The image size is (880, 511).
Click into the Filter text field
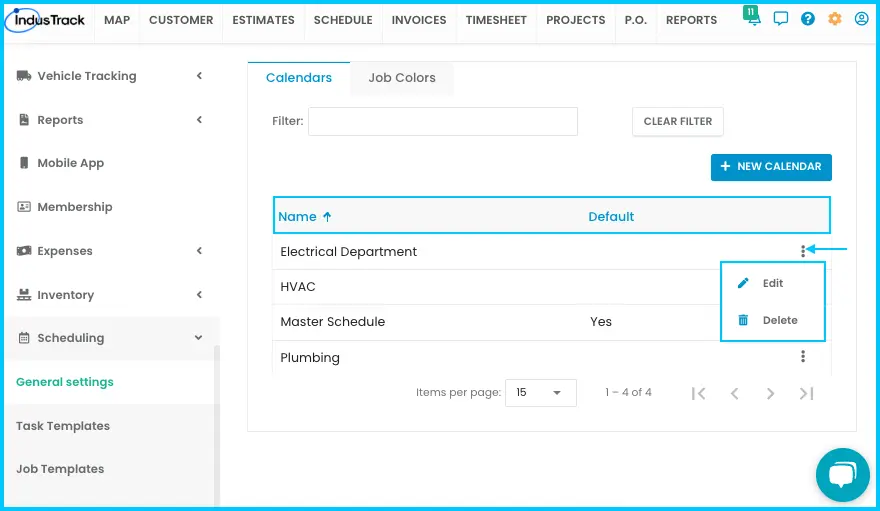[443, 121]
